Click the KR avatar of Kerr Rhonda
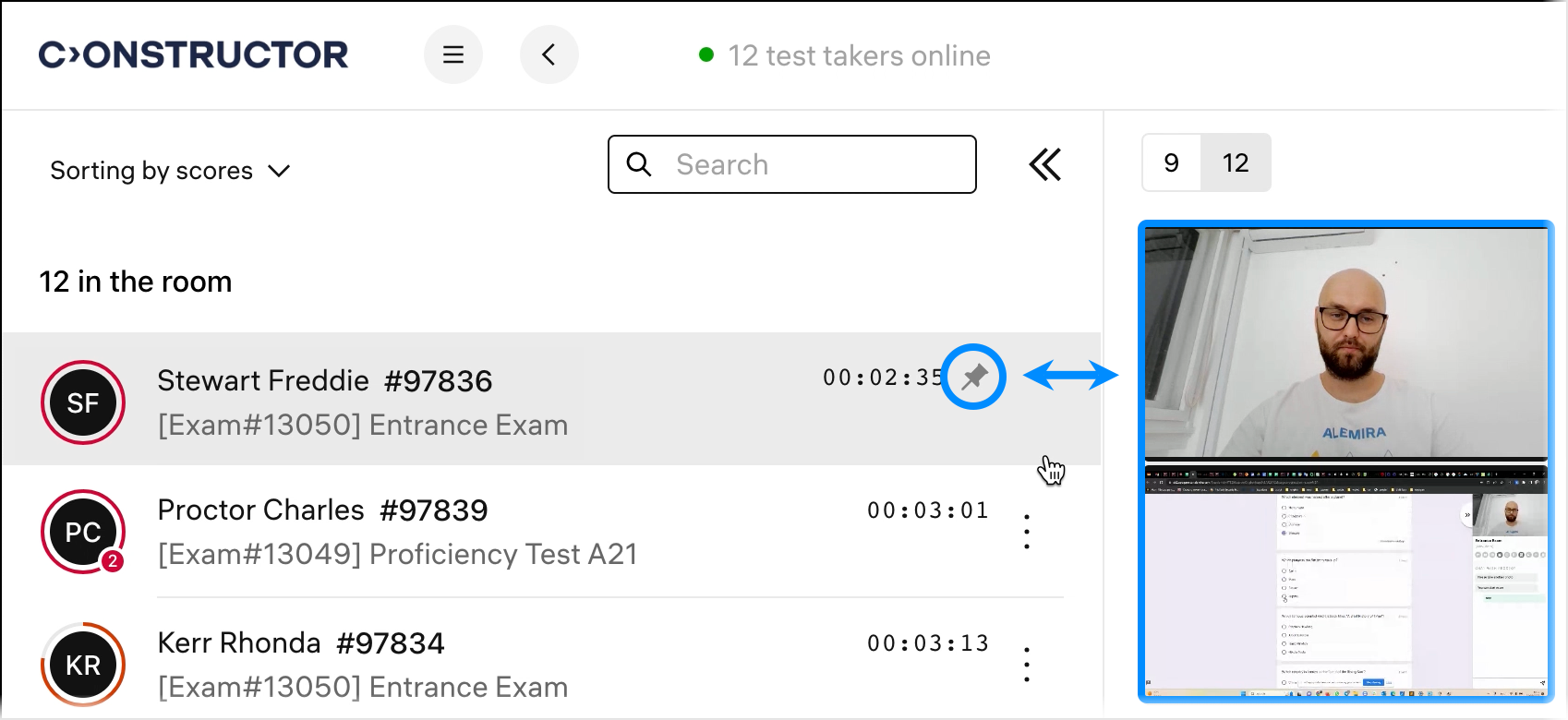The width and height of the screenshot is (1568, 720). 83,665
